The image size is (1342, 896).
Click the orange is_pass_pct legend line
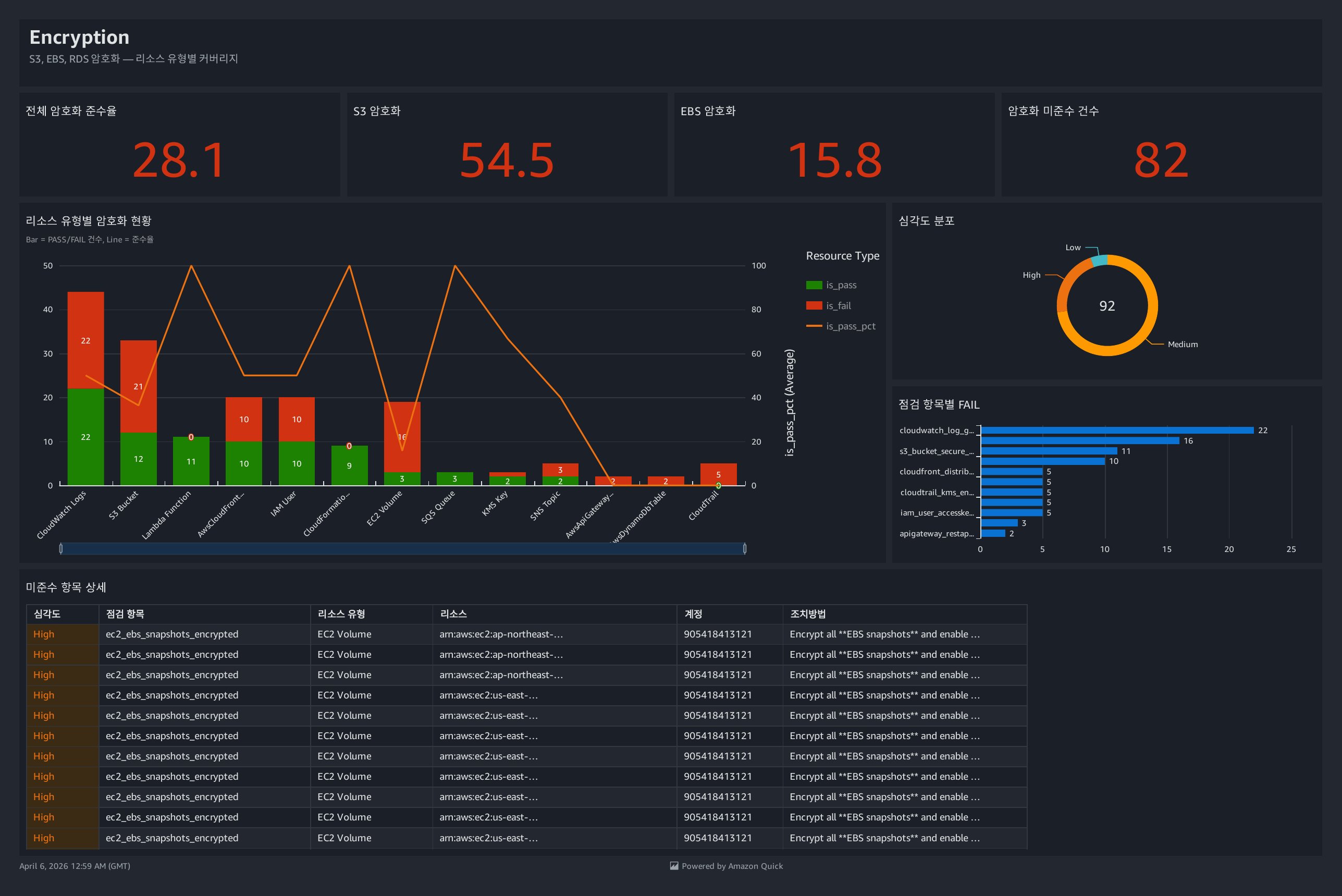[814, 326]
